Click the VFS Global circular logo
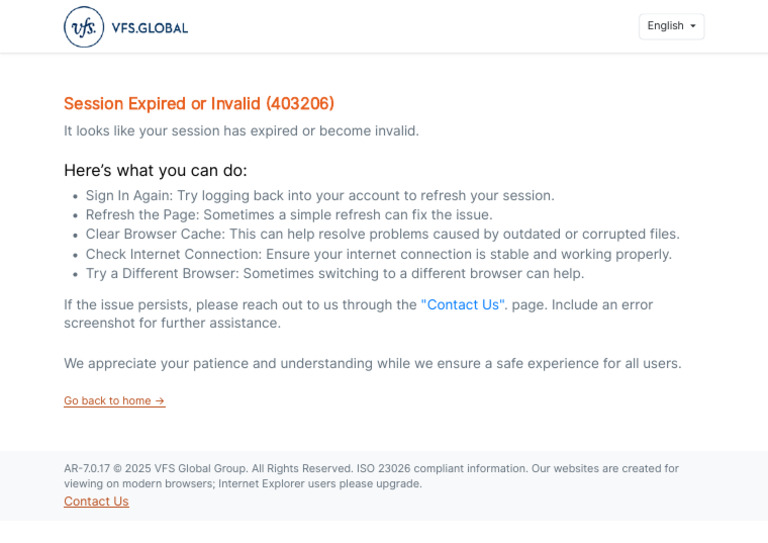 pyautogui.click(x=84, y=27)
